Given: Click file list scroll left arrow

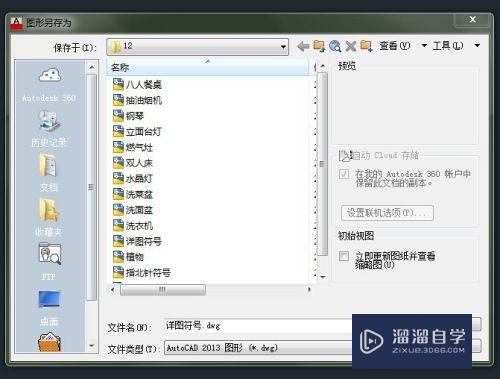Looking at the screenshot, I should click(x=113, y=289).
